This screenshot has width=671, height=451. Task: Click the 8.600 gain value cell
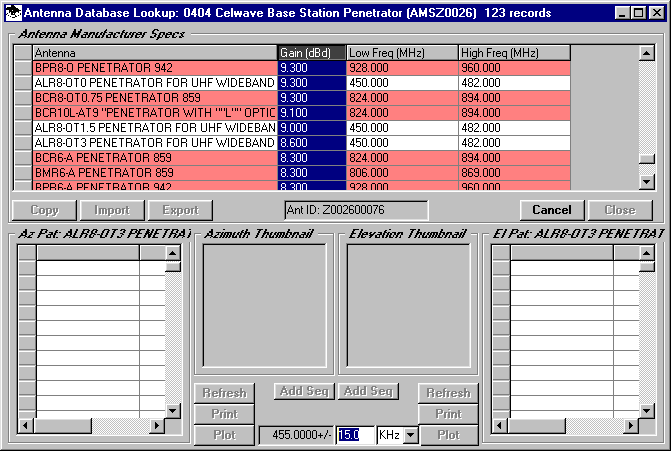[x=312, y=142]
